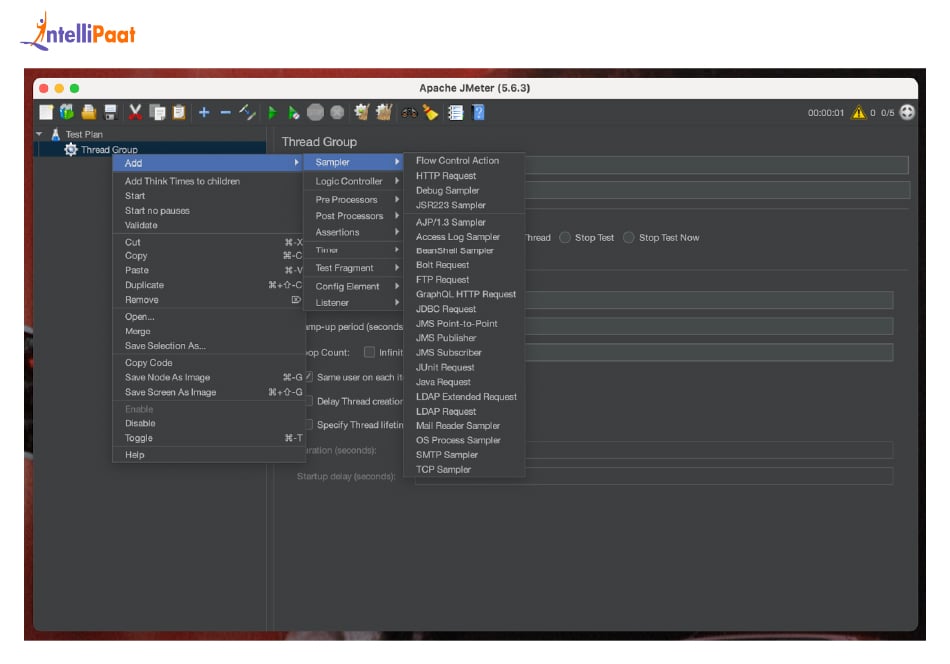This screenshot has height=664, width=950.
Task: Click the Ramp-up period input field
Action: point(708,327)
